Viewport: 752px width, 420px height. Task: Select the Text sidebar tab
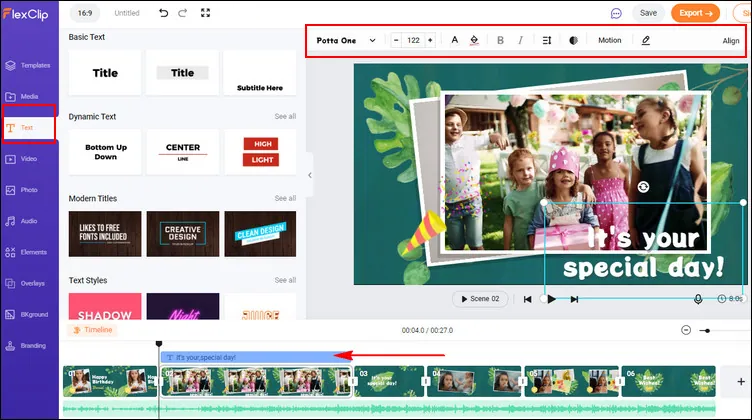[29, 128]
